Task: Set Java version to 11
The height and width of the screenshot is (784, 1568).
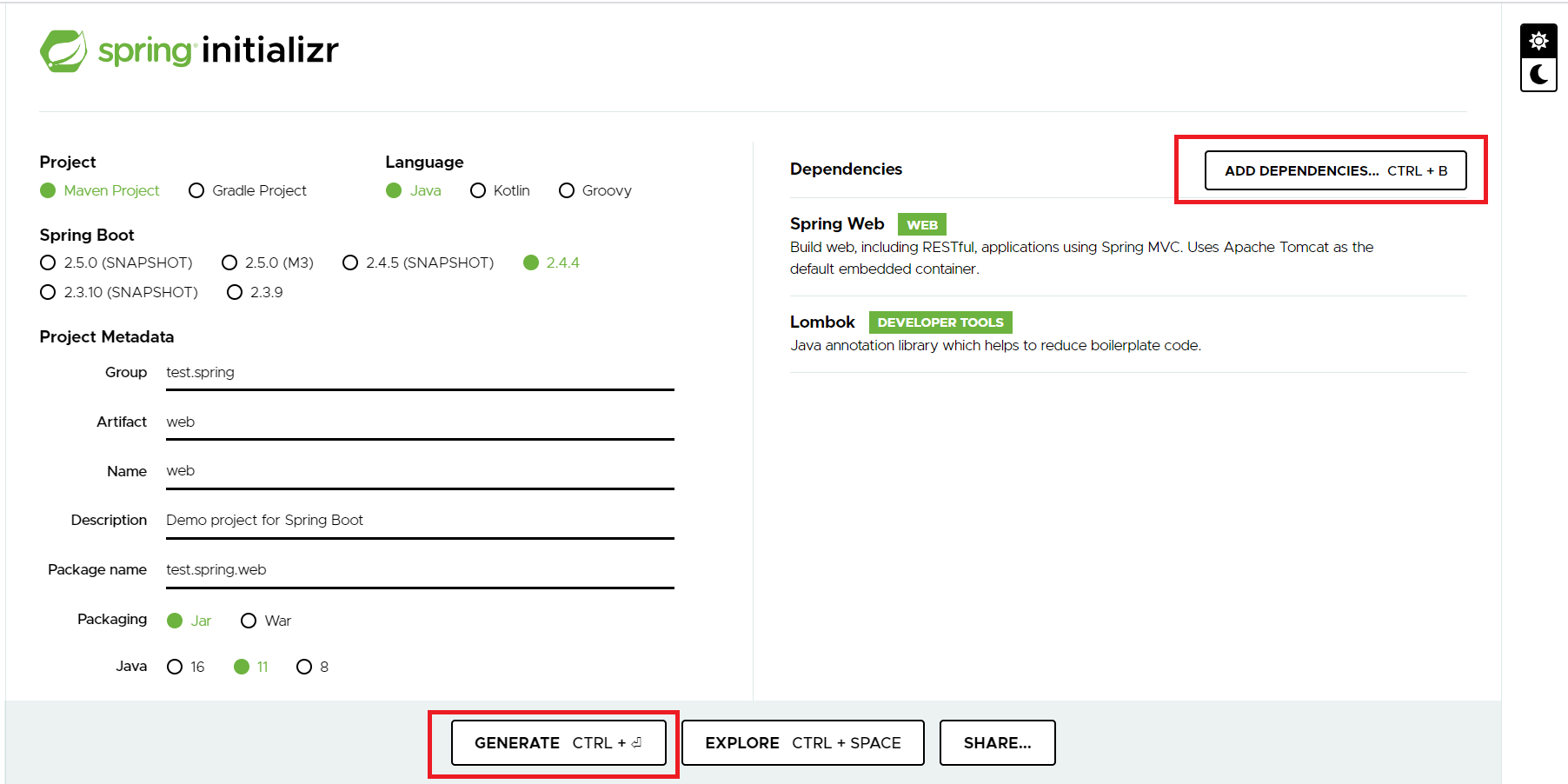Action: tap(251, 667)
